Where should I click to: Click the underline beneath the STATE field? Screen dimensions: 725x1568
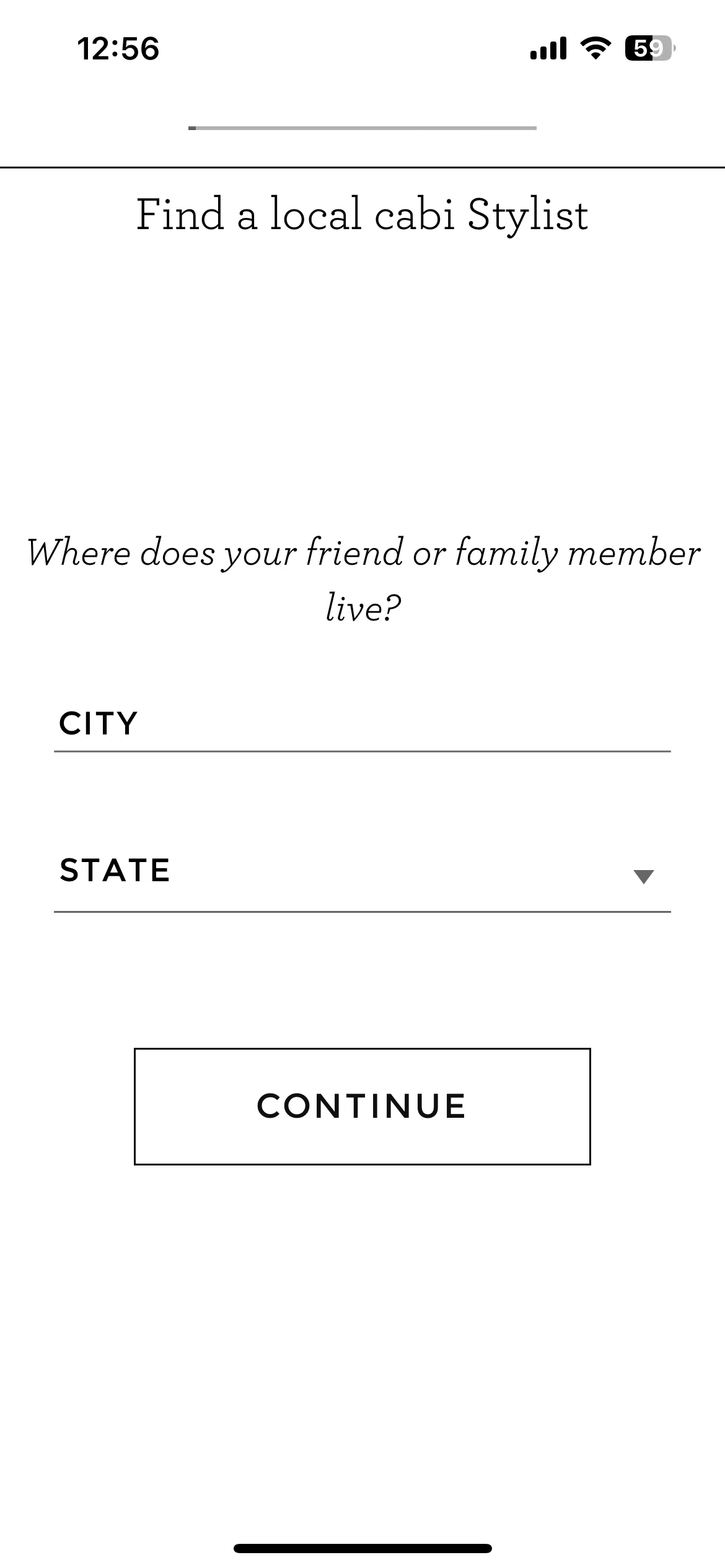[x=362, y=912]
